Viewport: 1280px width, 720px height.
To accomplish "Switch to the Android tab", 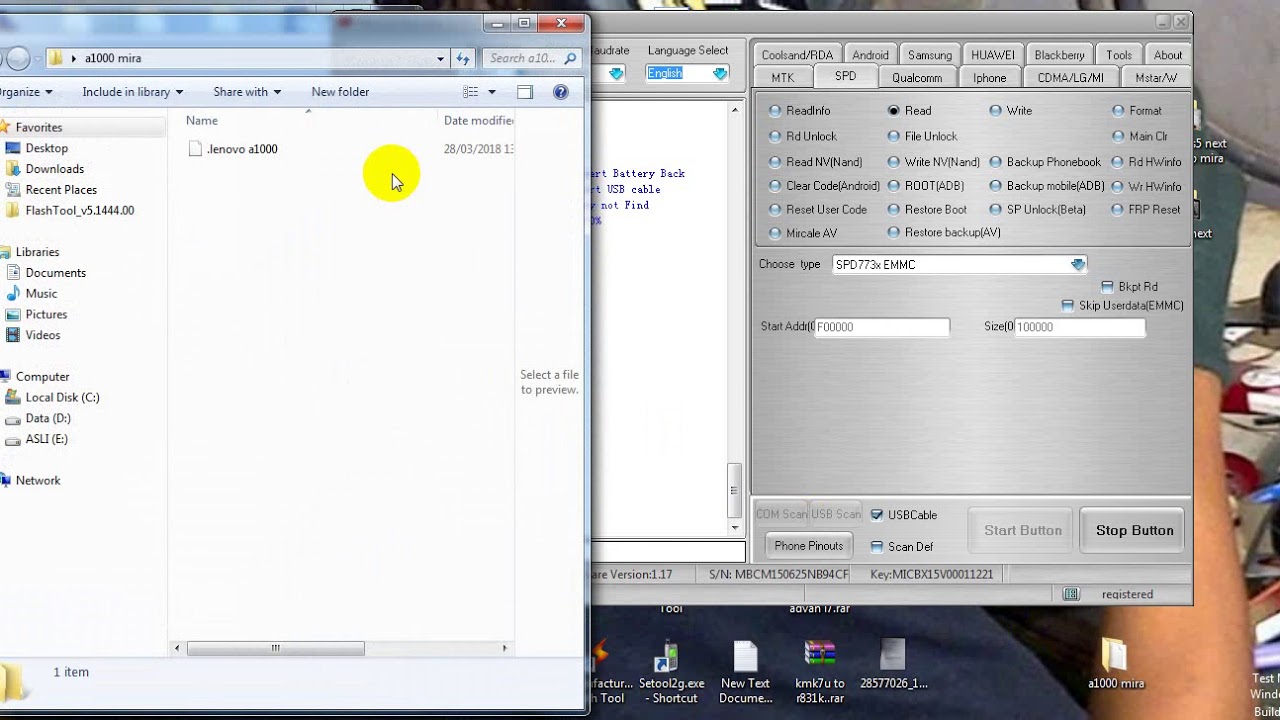I will point(870,55).
